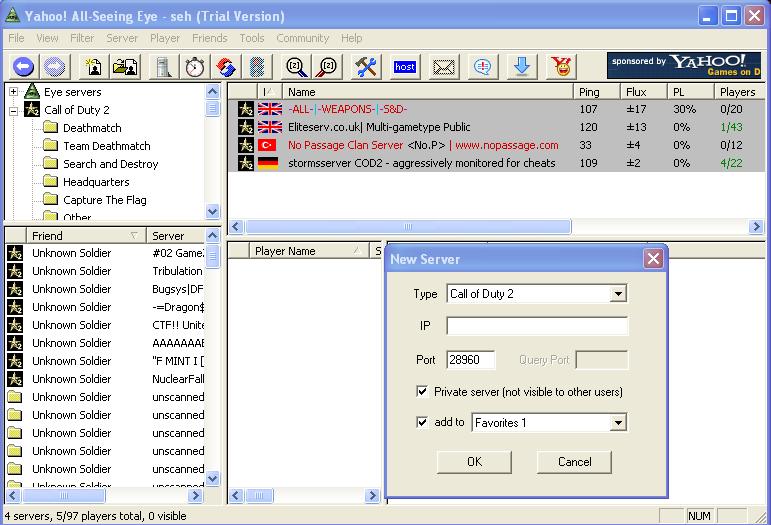This screenshot has width=771, height=525.
Task: Click the sponsored by Yahoo banner
Action: point(684,65)
